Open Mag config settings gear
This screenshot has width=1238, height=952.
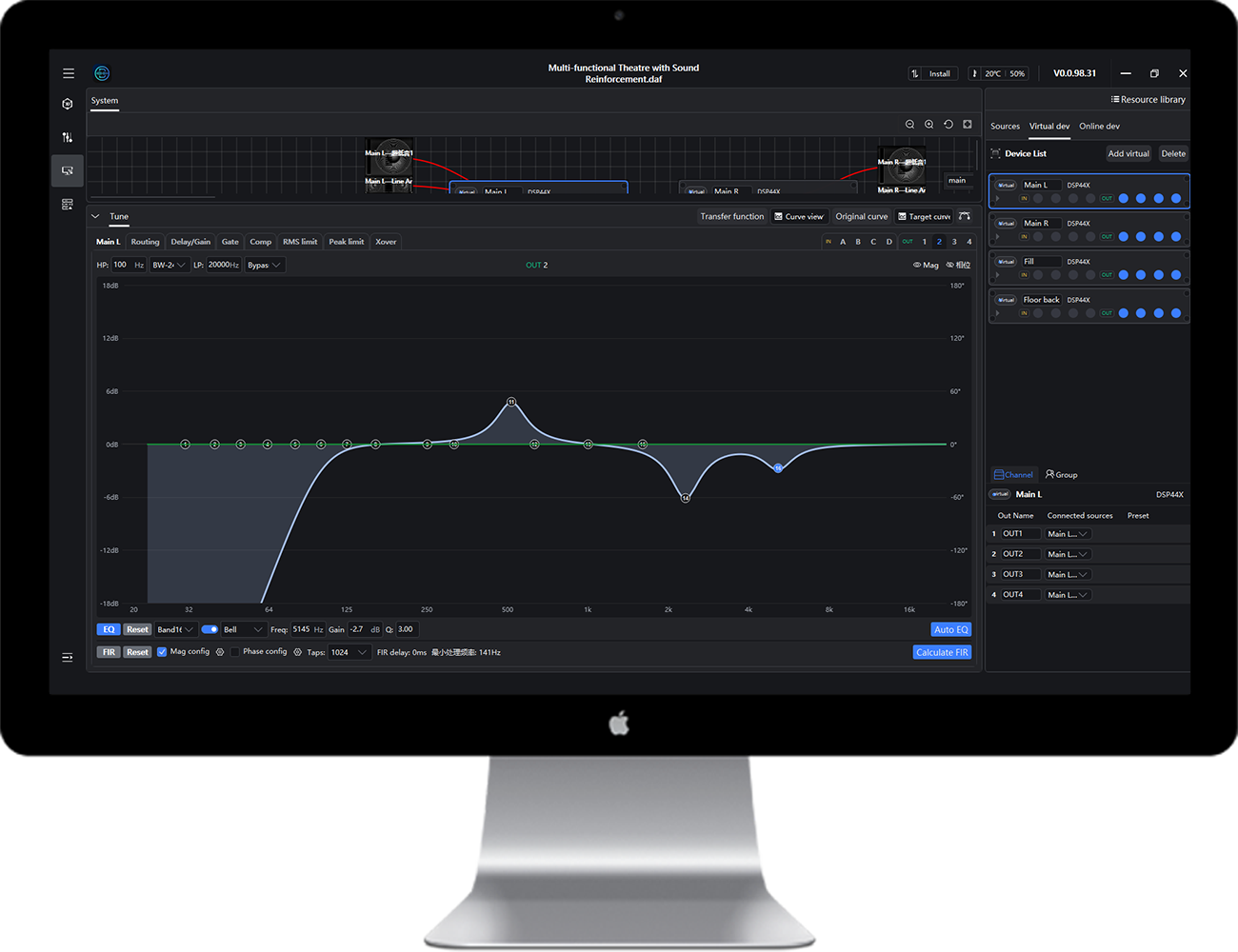click(x=220, y=652)
